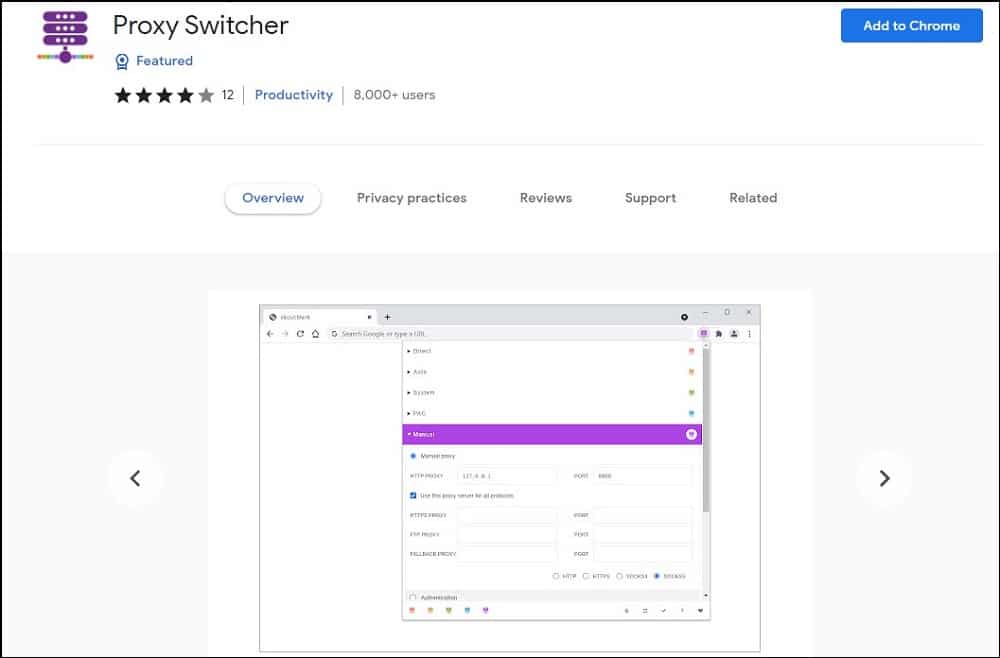Click the swap arrows icon in the bottom bar
The image size is (1000, 658).
pyautogui.click(x=645, y=611)
